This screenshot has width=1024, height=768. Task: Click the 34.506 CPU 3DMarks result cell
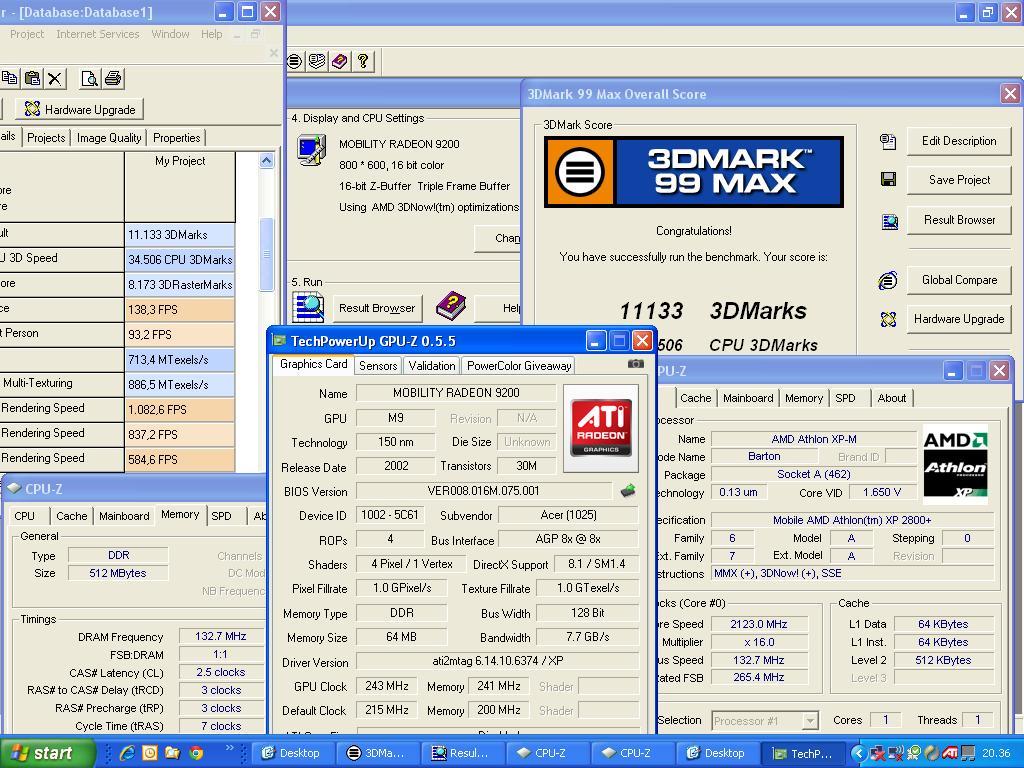pos(180,260)
